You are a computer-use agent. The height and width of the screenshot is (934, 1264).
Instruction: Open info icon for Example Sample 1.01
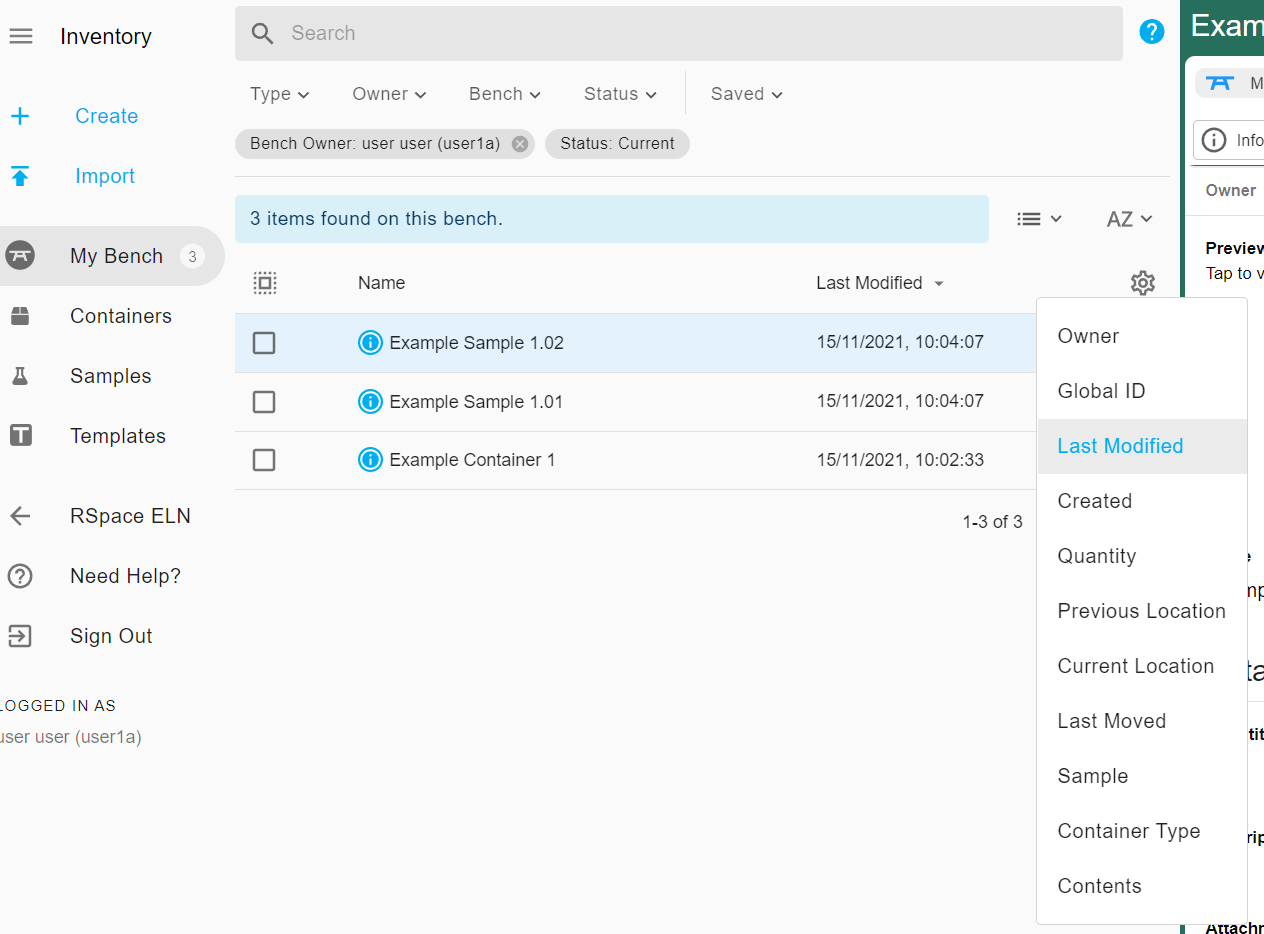(370, 402)
